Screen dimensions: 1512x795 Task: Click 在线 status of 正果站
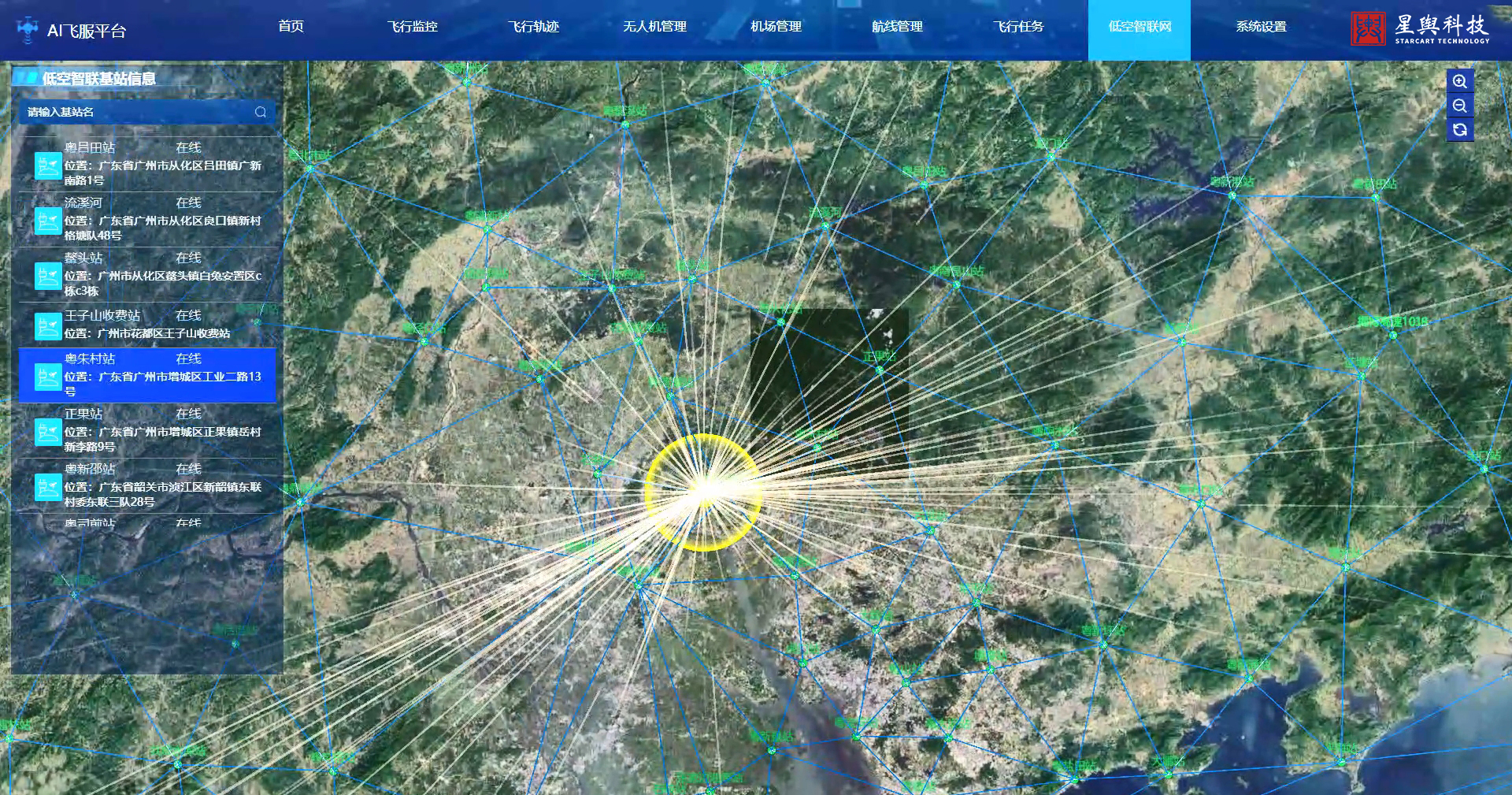[x=188, y=414]
